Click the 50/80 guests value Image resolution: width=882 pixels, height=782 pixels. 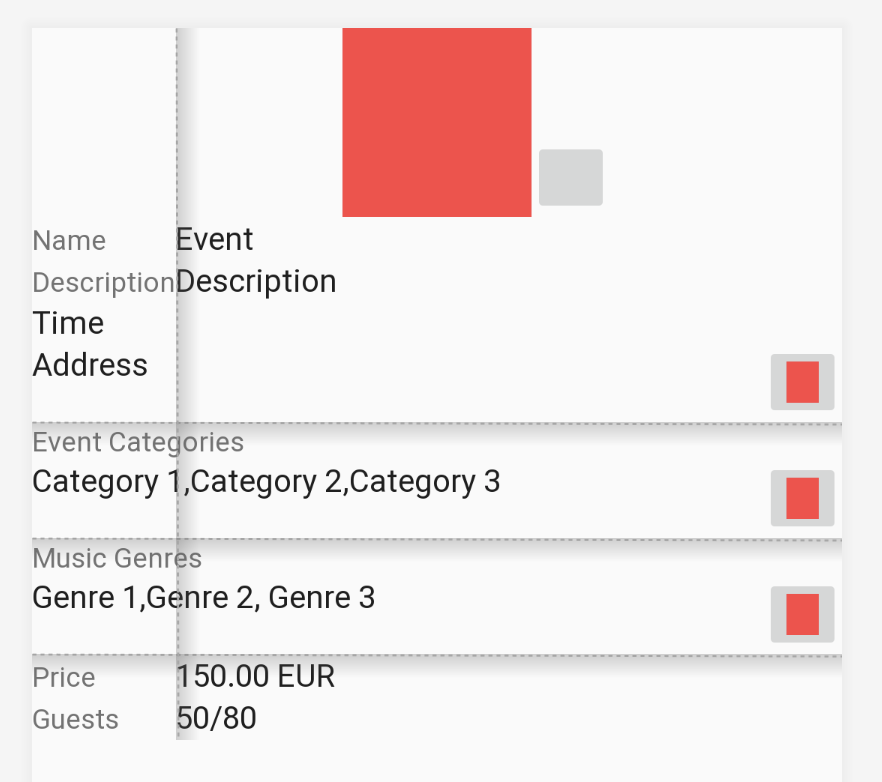(x=217, y=719)
